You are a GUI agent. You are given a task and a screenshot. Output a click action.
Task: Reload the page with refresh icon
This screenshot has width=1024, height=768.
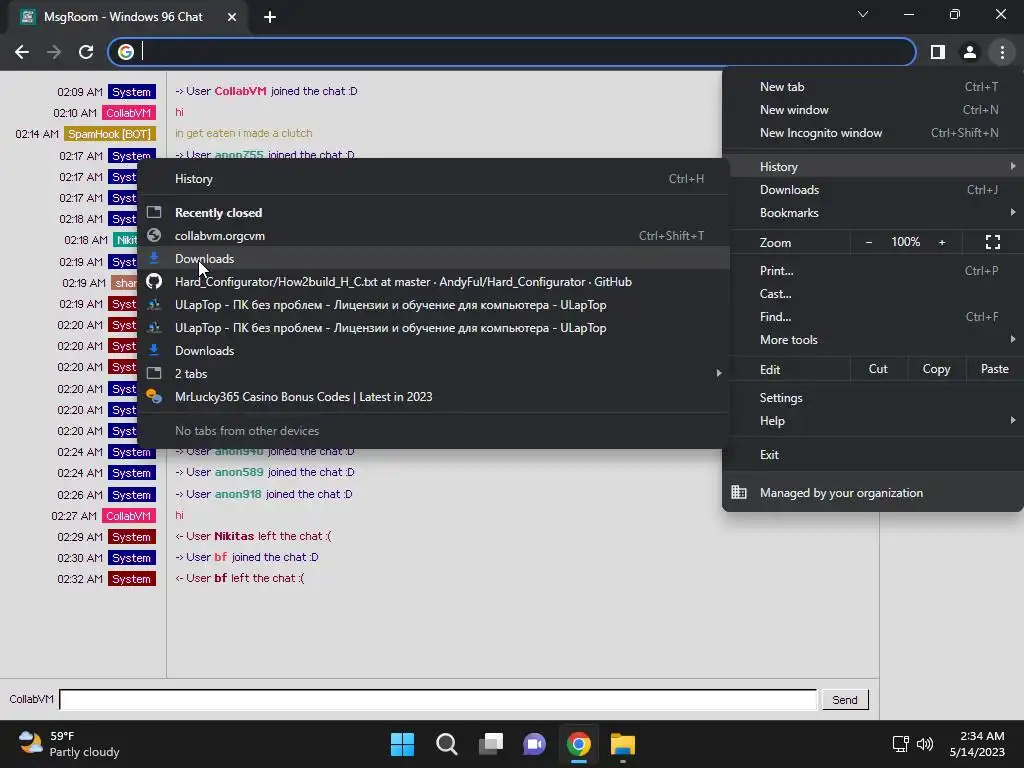pos(86,52)
